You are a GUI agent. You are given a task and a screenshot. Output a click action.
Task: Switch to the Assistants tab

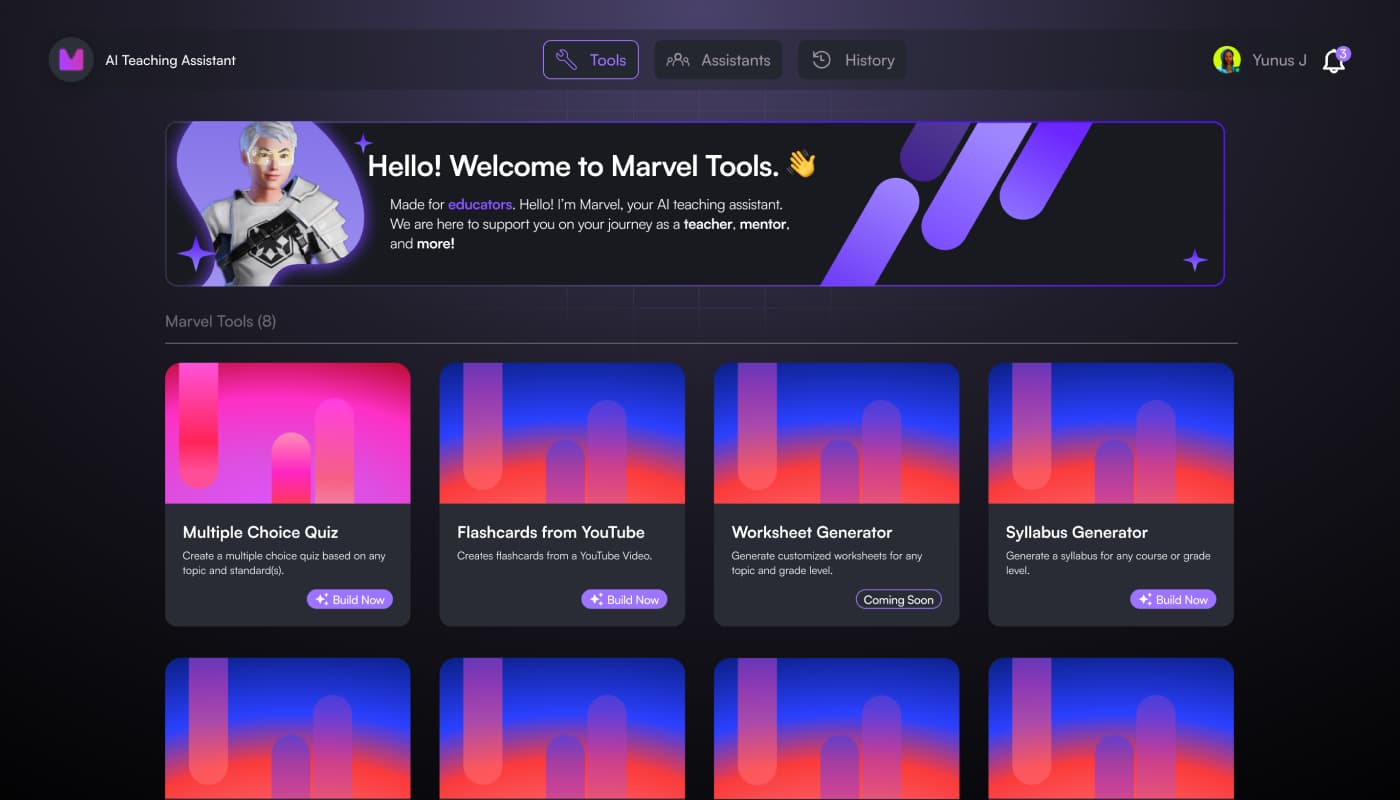(x=718, y=60)
